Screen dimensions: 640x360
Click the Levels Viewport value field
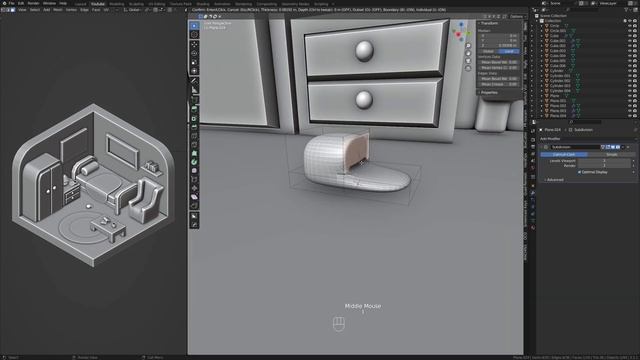[x=604, y=161]
